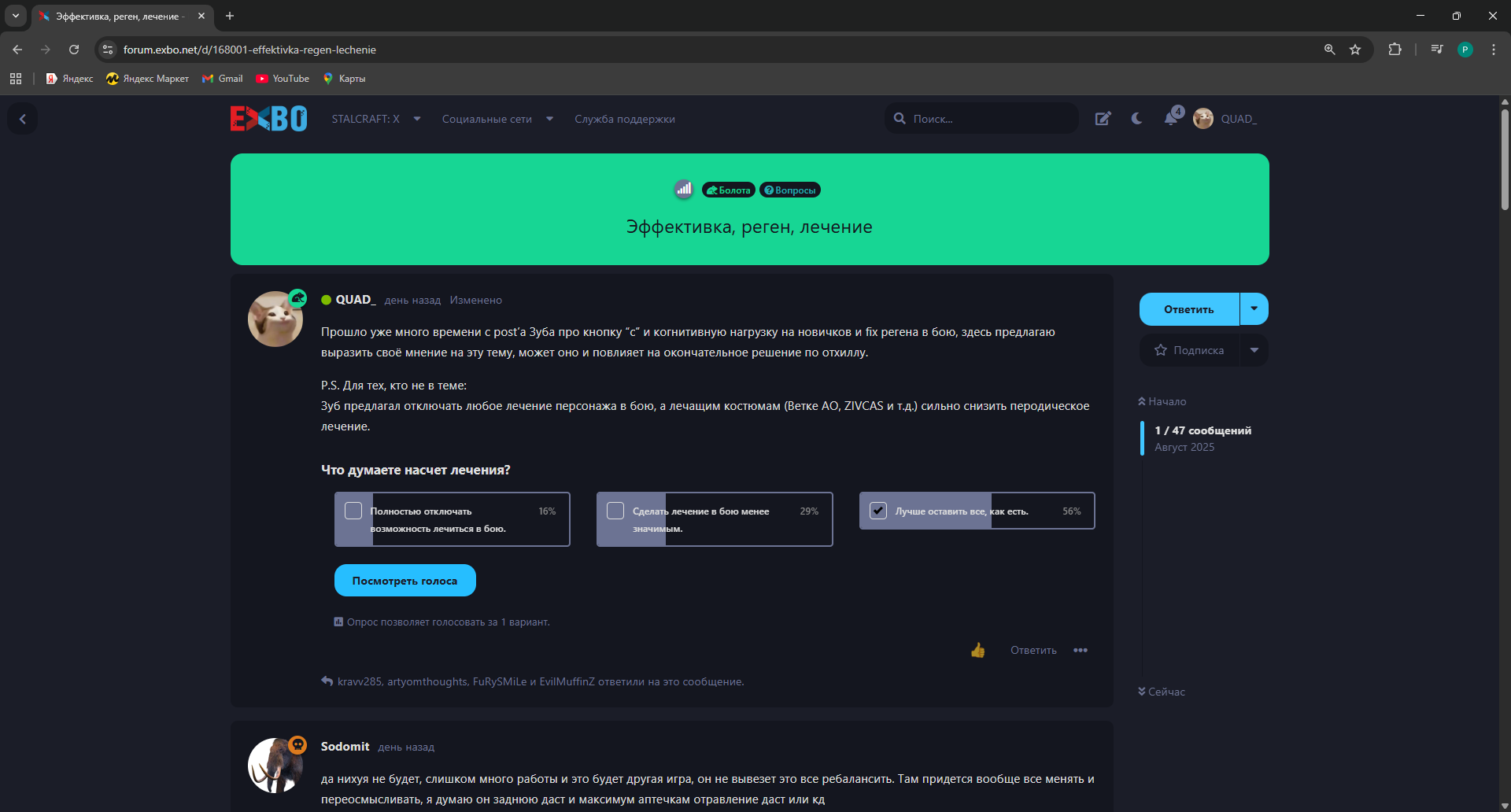Open the EXBO logo home link
This screenshot has width=1511, height=812.
point(268,119)
